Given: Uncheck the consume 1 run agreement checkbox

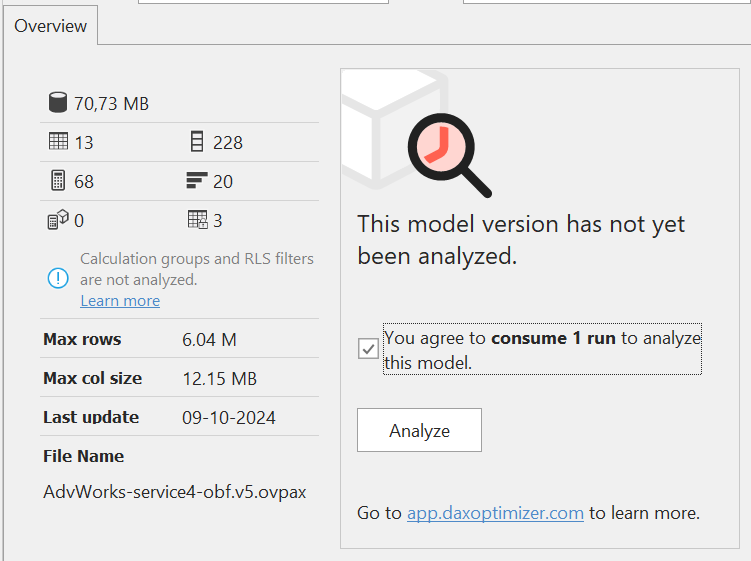Looking at the screenshot, I should point(369,349).
